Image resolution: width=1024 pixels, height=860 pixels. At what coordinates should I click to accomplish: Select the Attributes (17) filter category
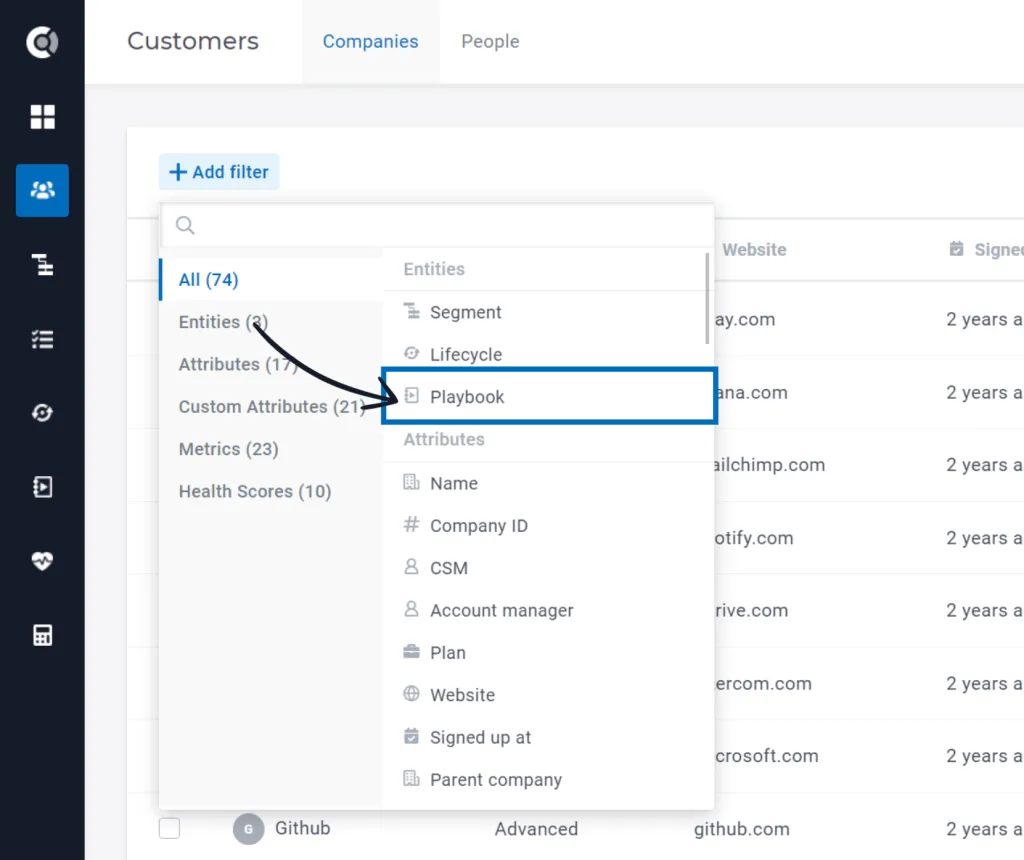pos(271,364)
